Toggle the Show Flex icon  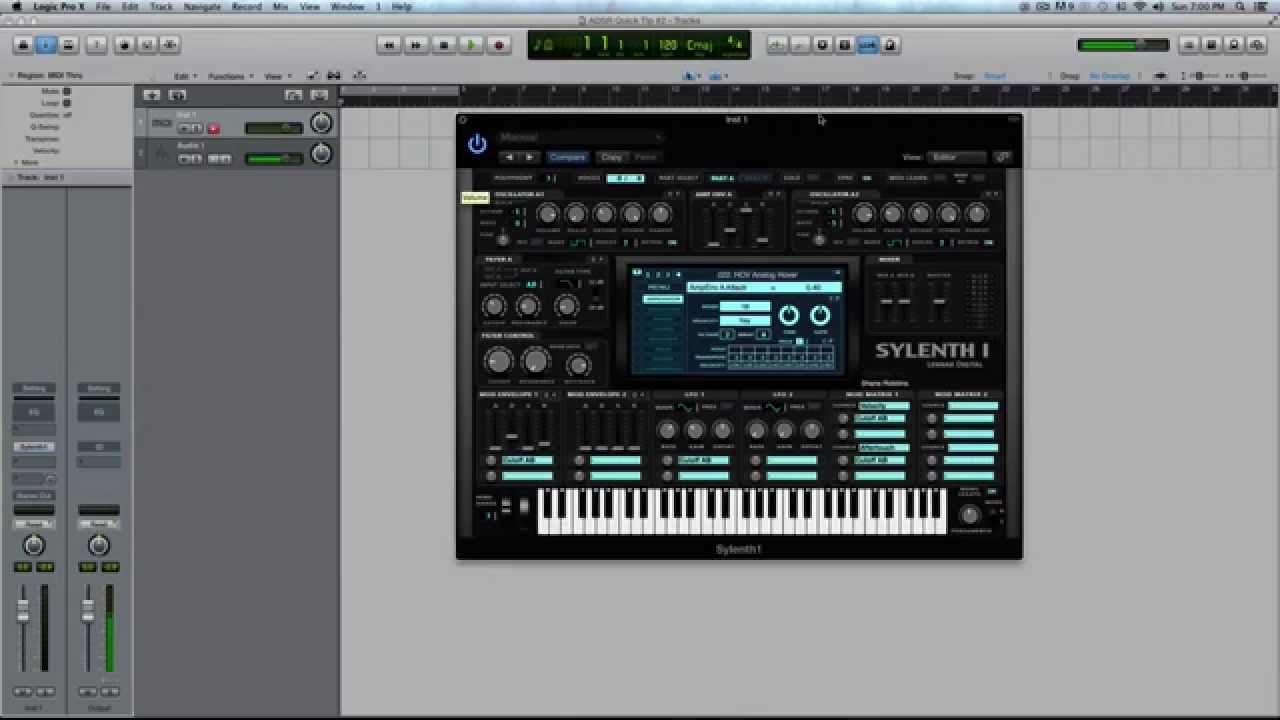[334, 76]
